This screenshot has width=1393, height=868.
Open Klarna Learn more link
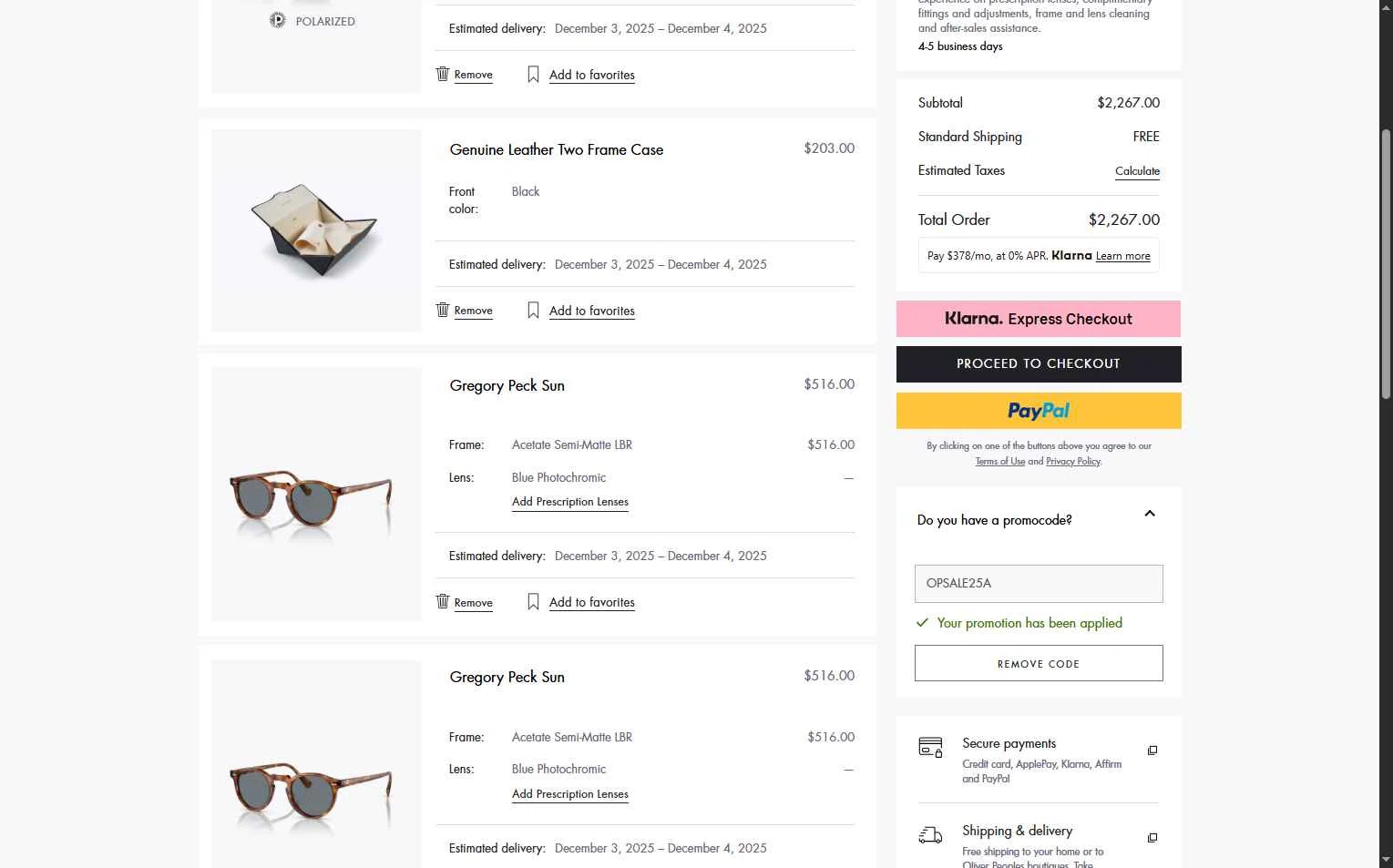click(x=1122, y=256)
